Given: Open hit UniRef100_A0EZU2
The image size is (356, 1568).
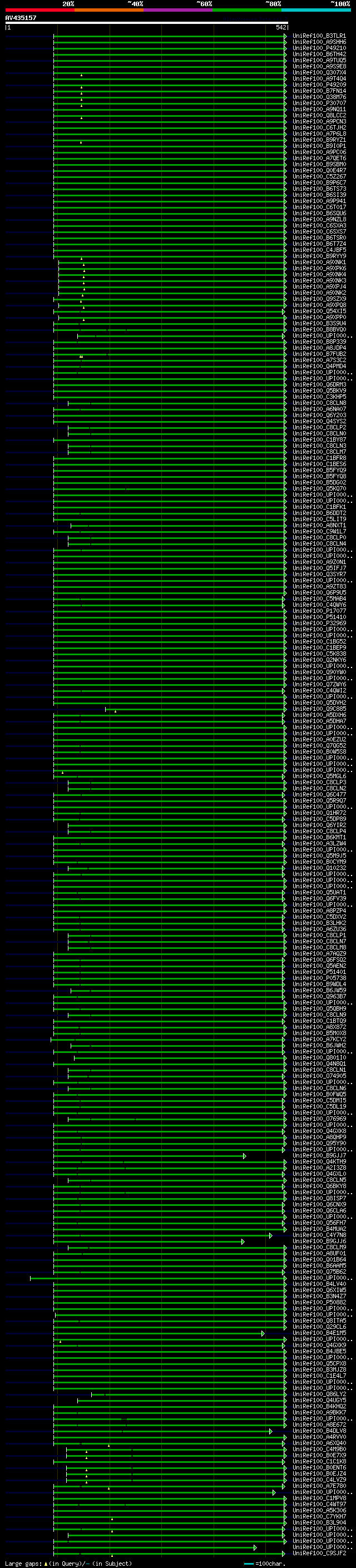Looking at the screenshot, I should point(319,740).
